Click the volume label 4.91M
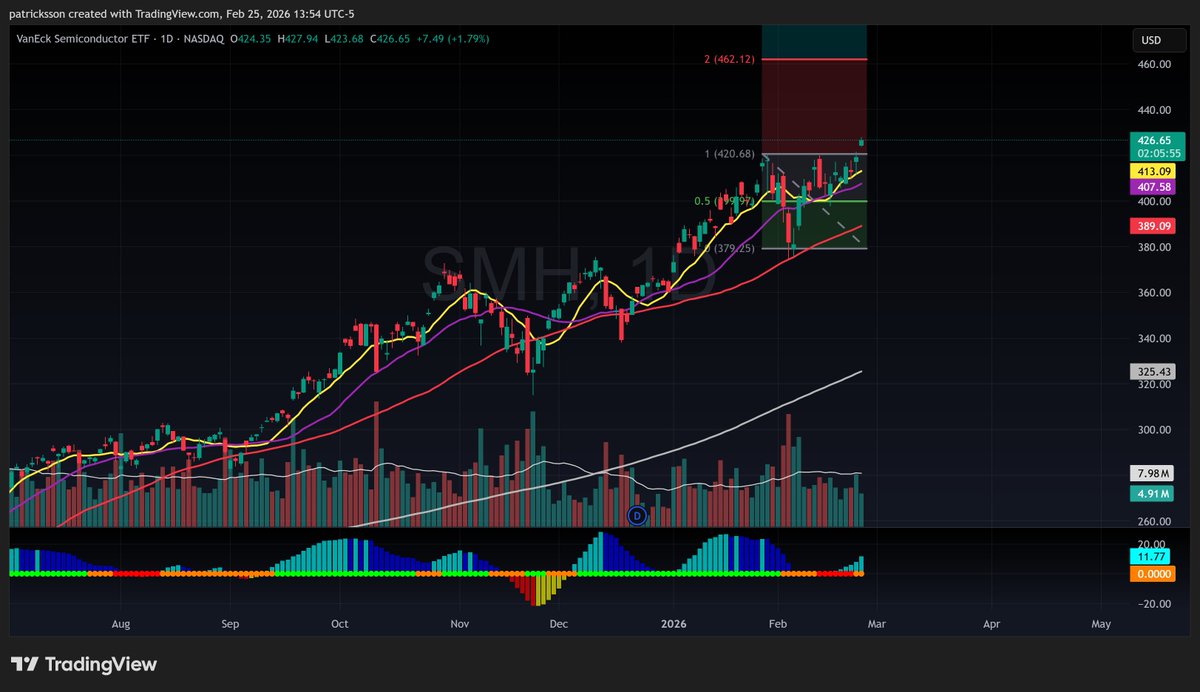This screenshot has width=1200, height=692. [1151, 493]
